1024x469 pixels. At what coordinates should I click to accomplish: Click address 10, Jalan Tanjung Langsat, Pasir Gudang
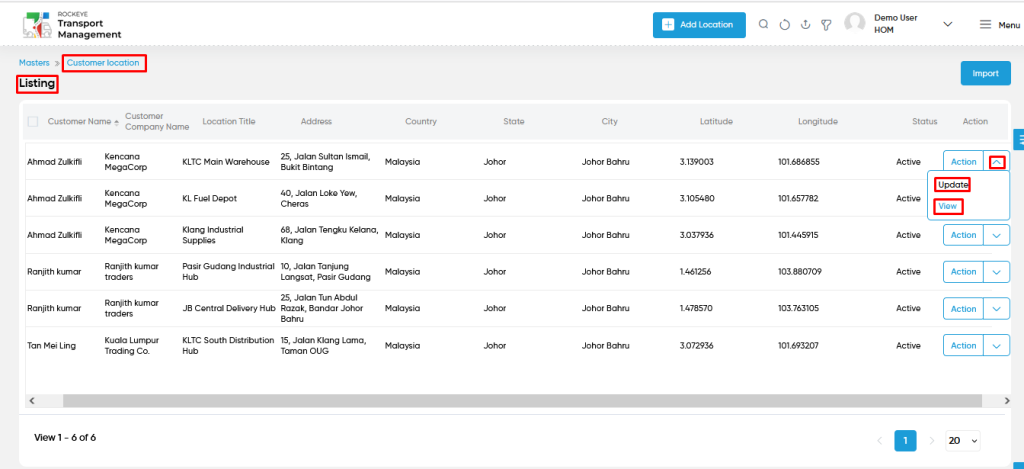click(x=326, y=272)
